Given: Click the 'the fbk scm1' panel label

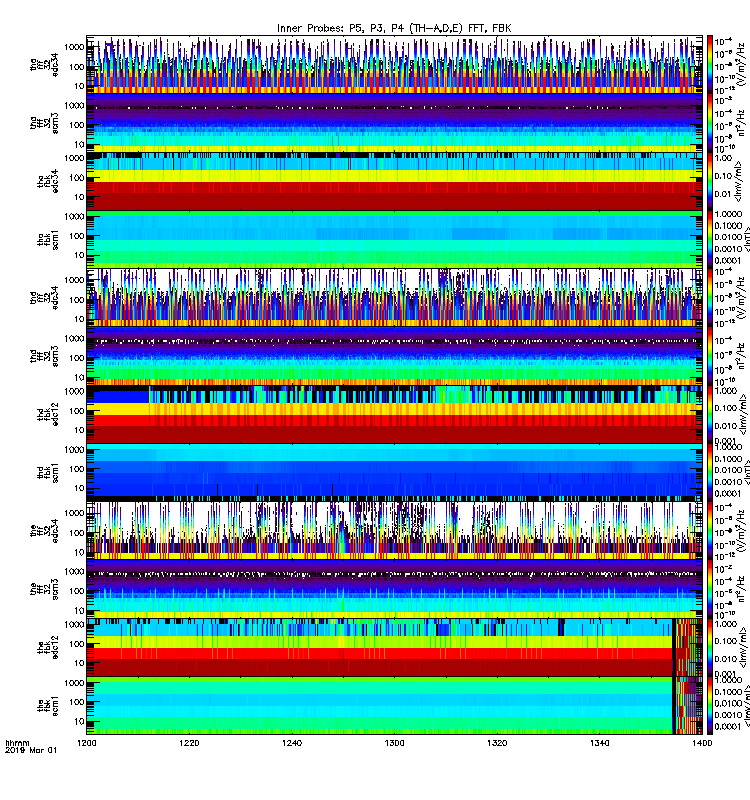Looking at the screenshot, I should pyautogui.click(x=47, y=707).
